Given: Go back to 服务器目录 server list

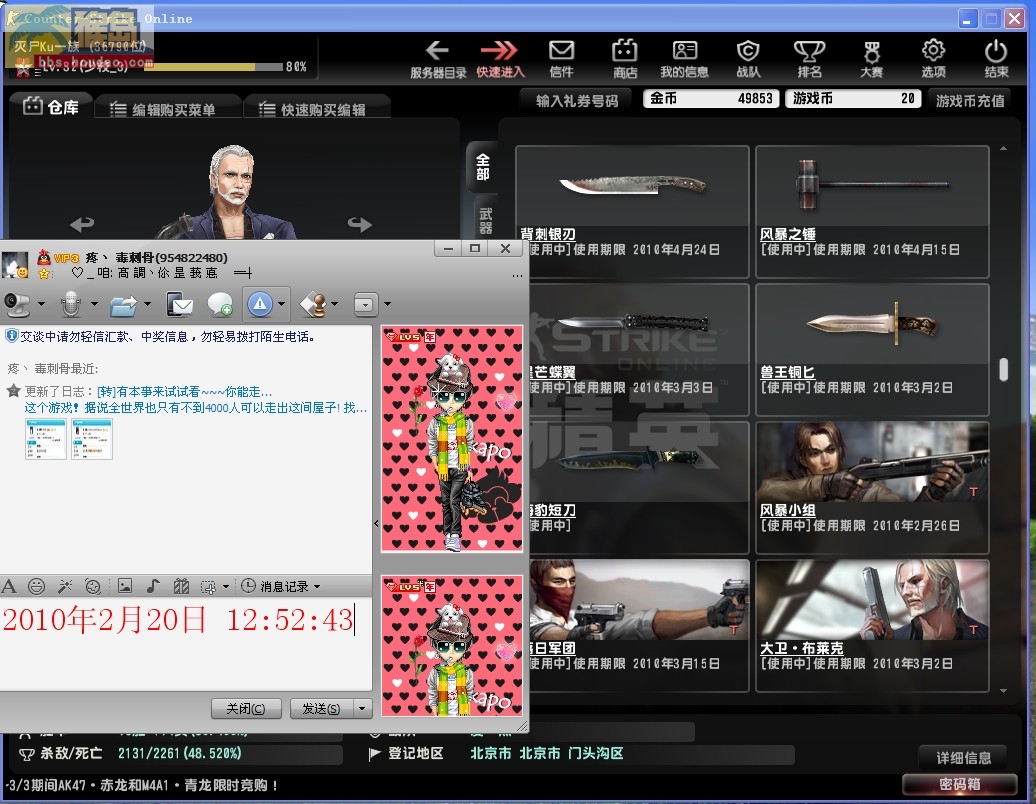Looking at the screenshot, I should tap(438, 58).
